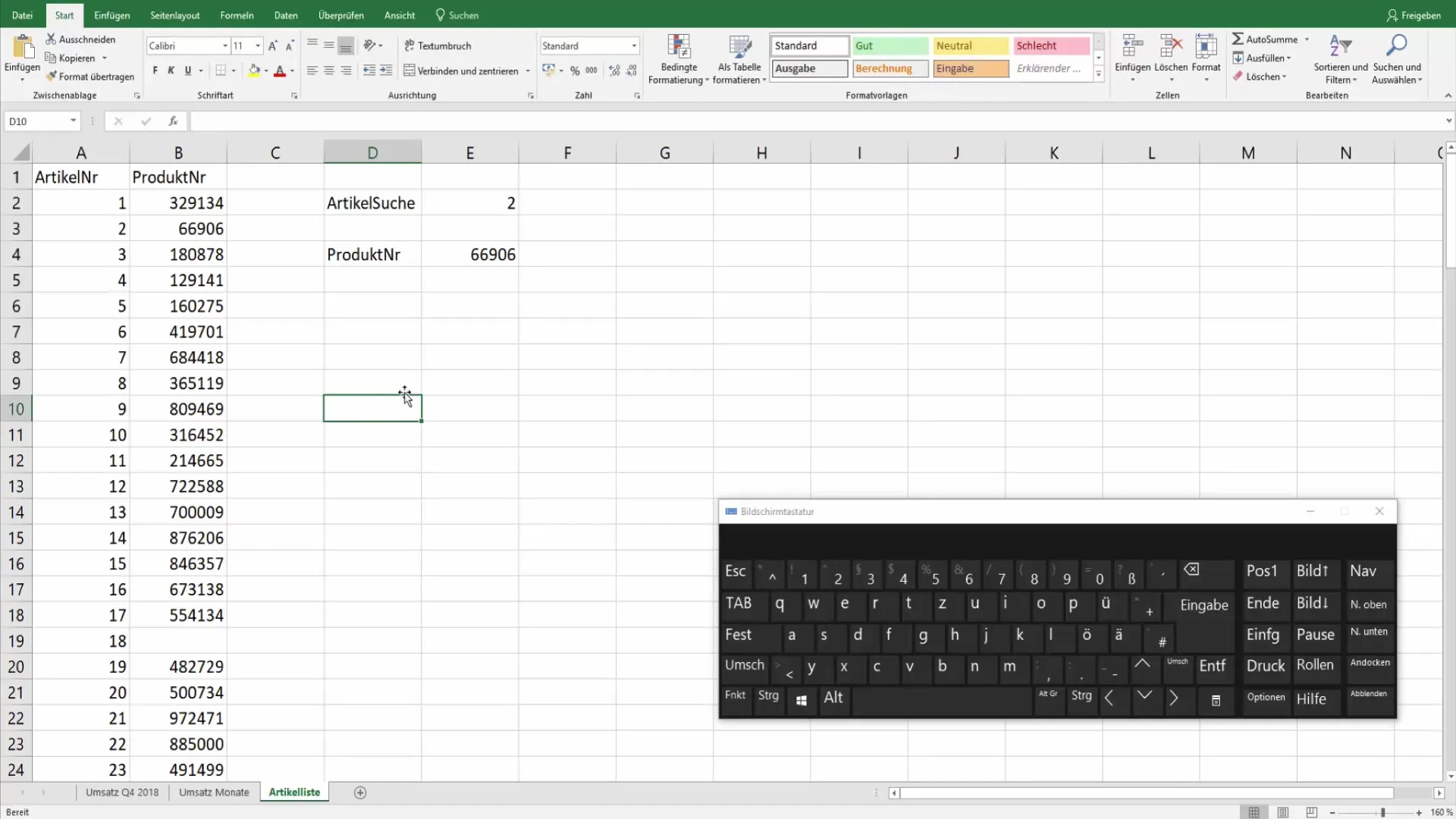The width and height of the screenshot is (1456, 819).
Task: Open Sortieren und Filtern menu
Action: pyautogui.click(x=1341, y=59)
